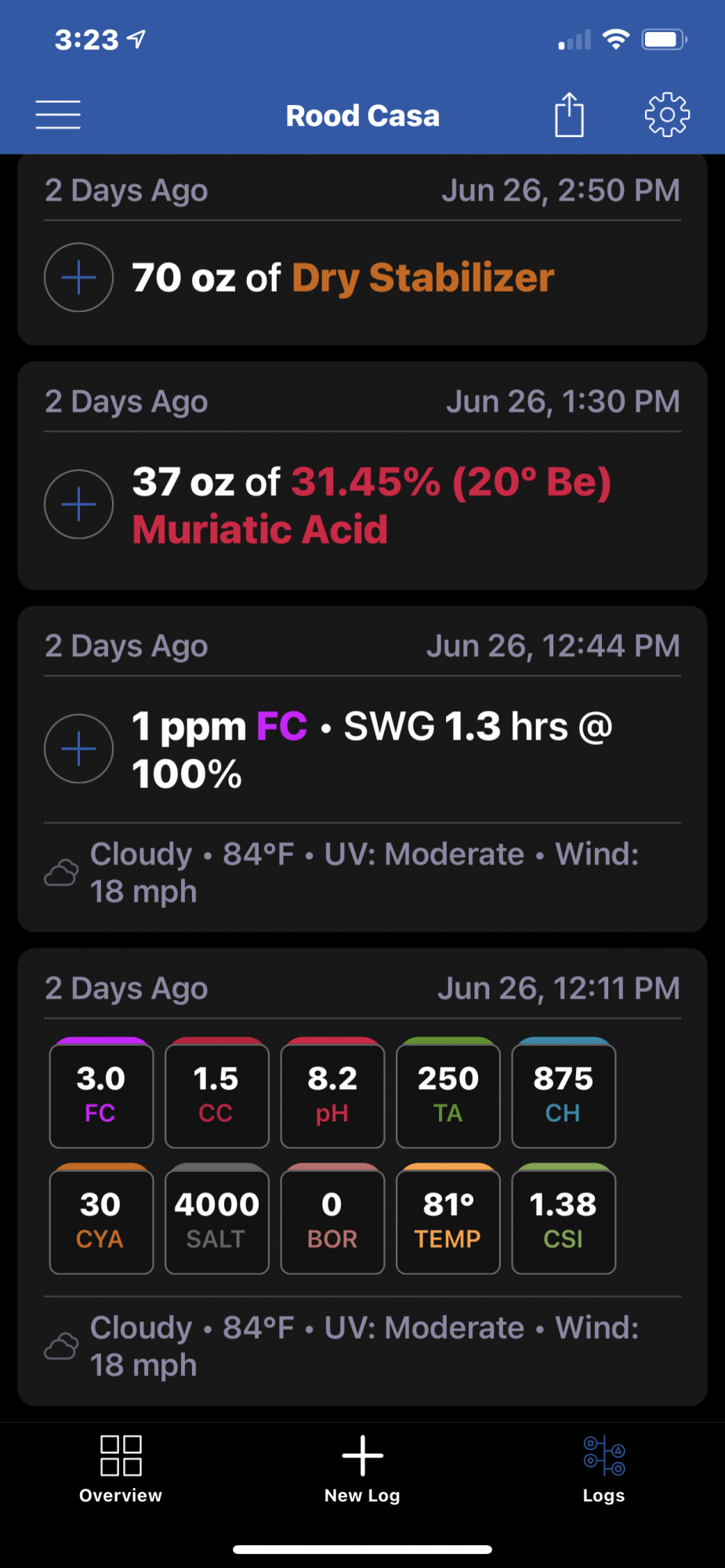Switch to the Logs tab

pos(604,1469)
